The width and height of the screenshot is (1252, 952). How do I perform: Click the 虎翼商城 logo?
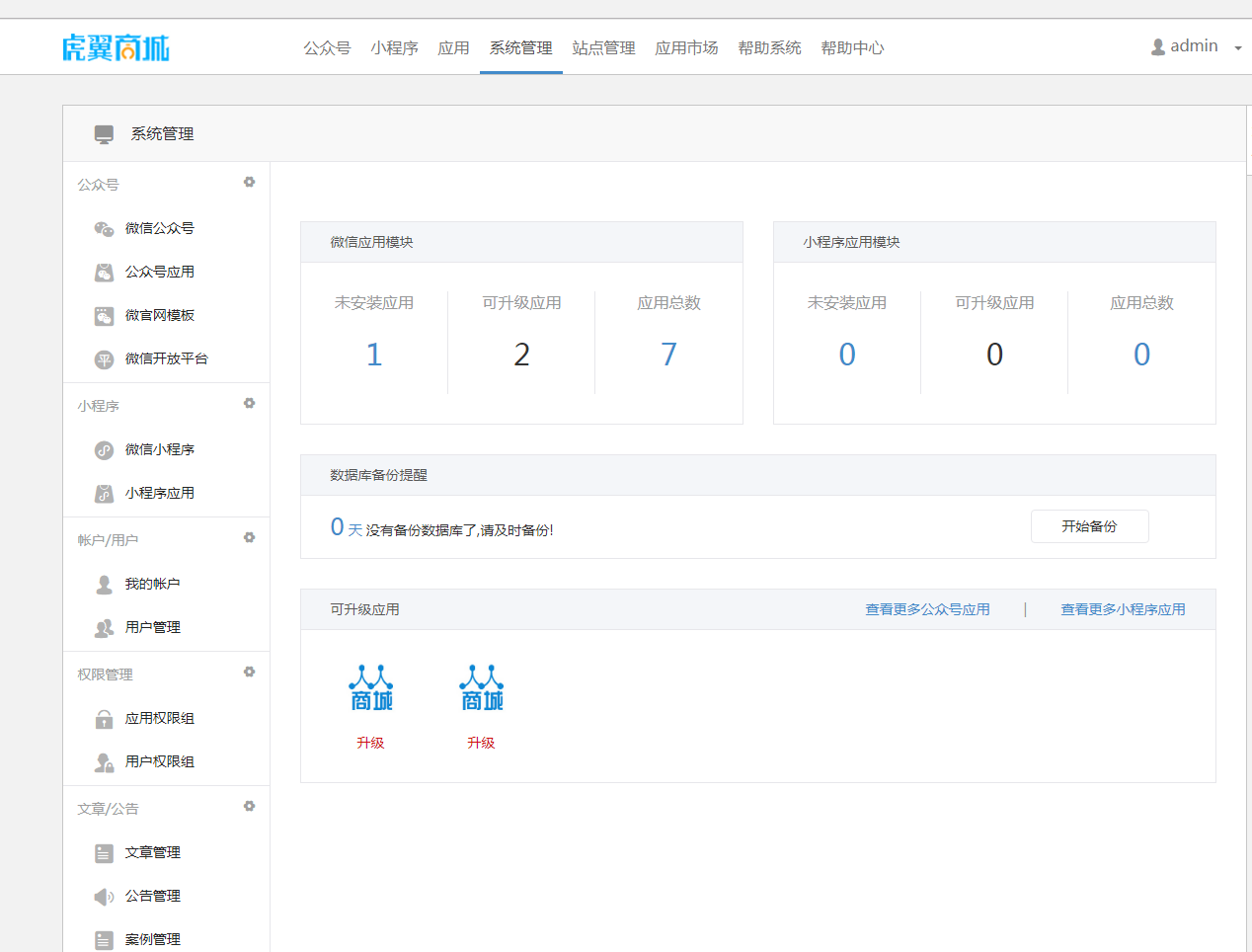[116, 47]
